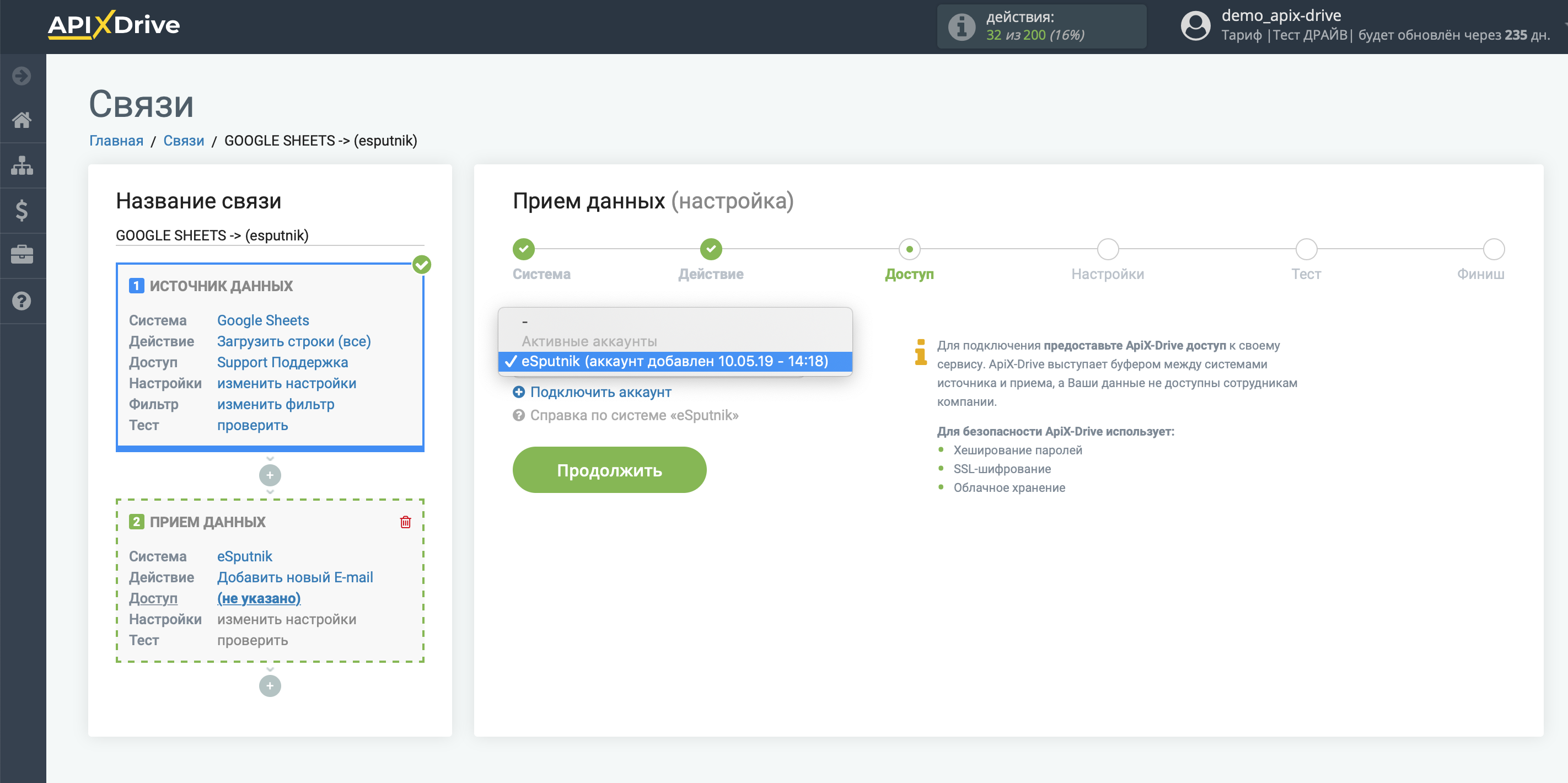
Task: Click the plus icon next to Подключить аккаунт
Action: 519,392
